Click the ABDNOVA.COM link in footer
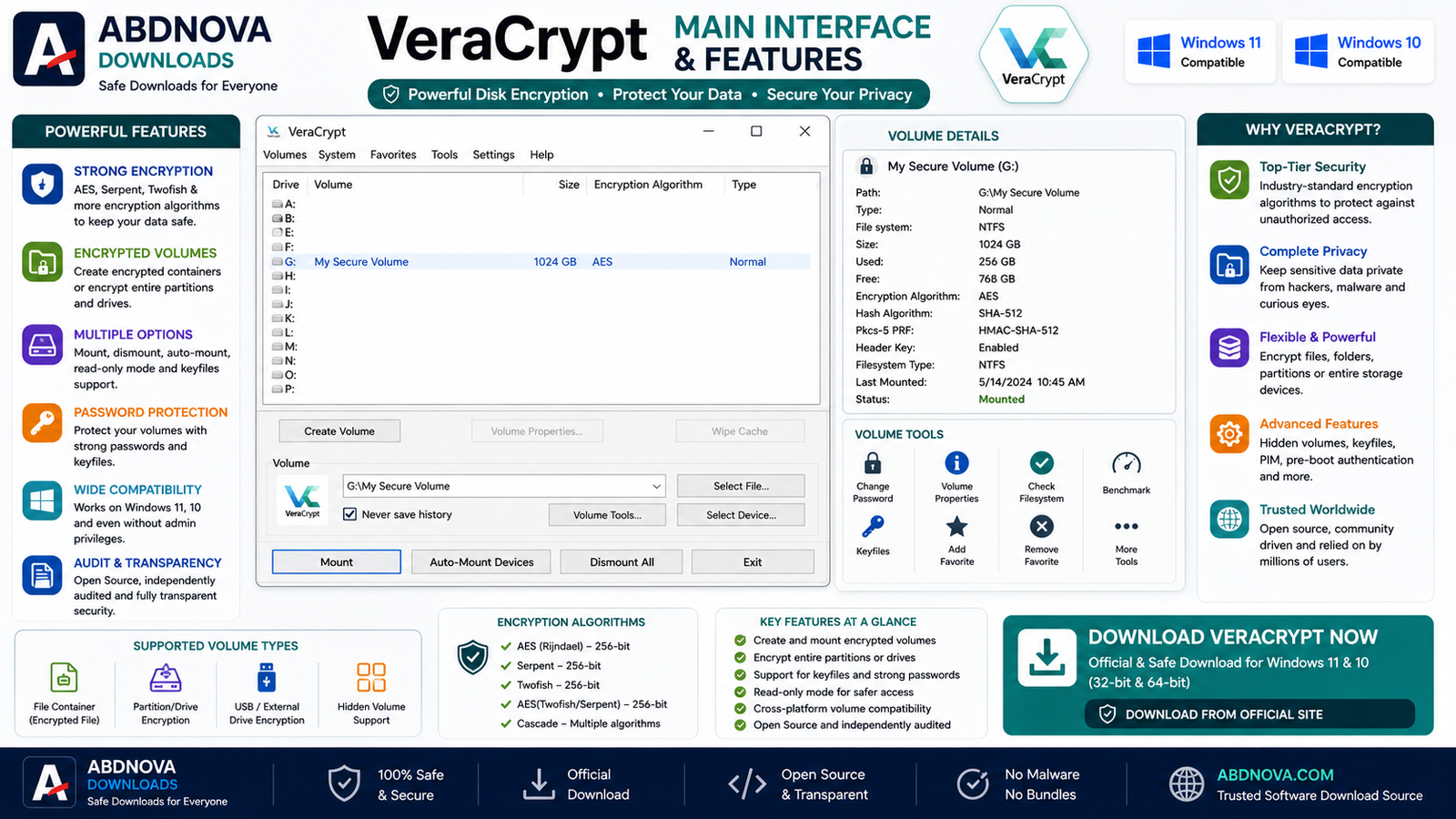Viewport: 1456px width, 819px height. click(1275, 775)
